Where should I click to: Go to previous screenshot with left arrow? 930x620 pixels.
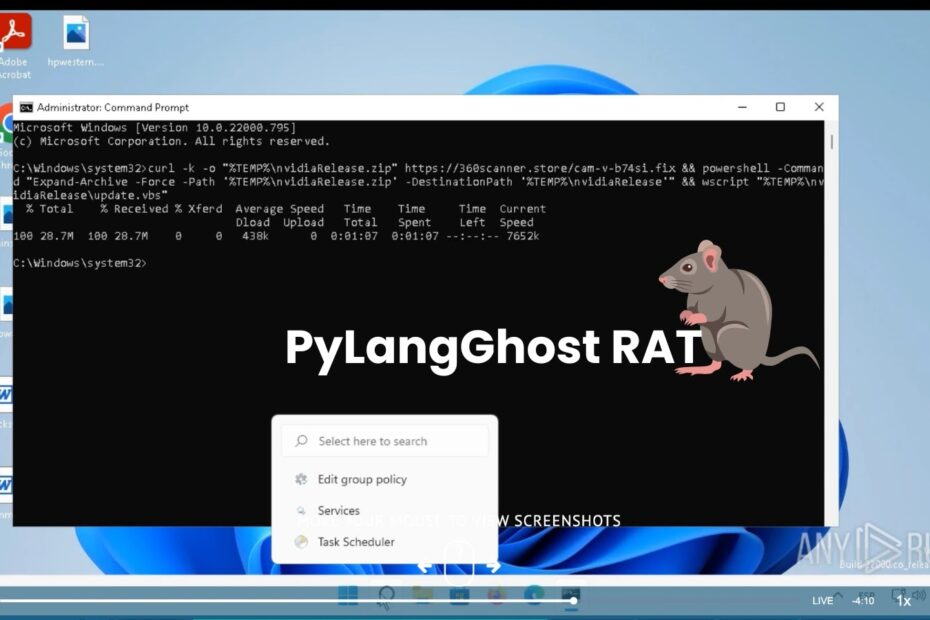click(425, 567)
